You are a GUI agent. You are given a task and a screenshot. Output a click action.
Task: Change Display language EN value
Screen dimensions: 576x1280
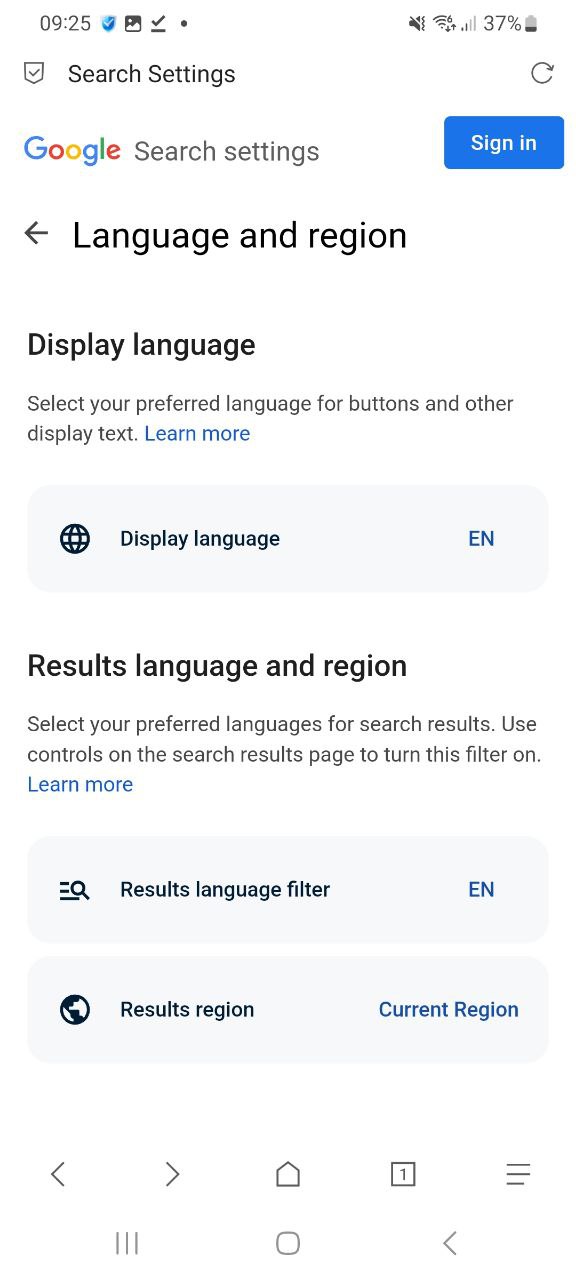coord(481,538)
